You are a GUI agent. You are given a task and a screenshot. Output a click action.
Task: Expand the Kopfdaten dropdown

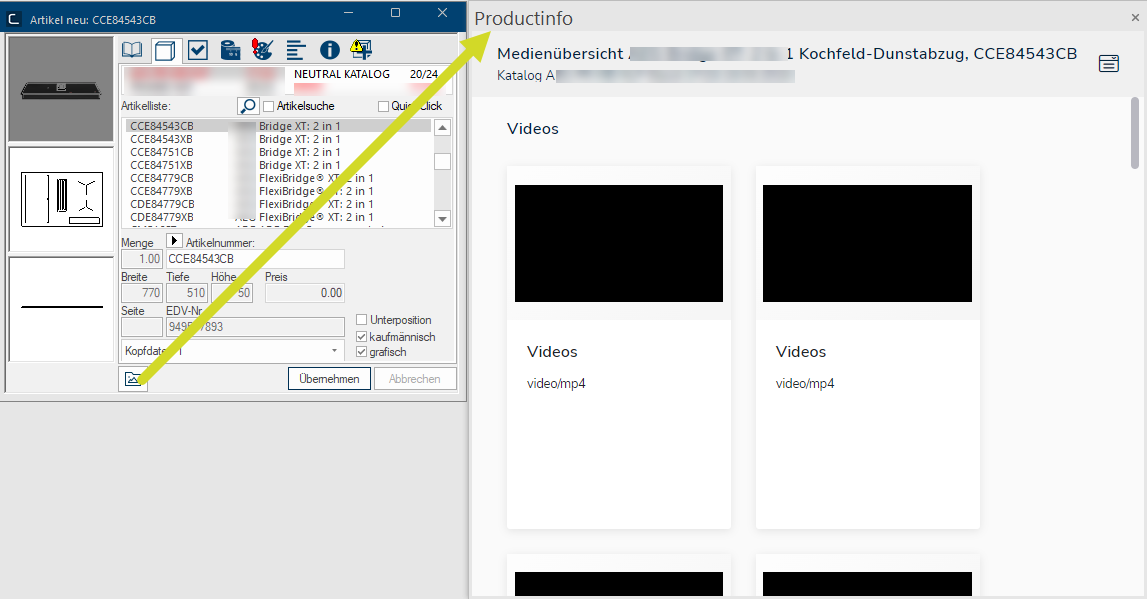click(334, 351)
